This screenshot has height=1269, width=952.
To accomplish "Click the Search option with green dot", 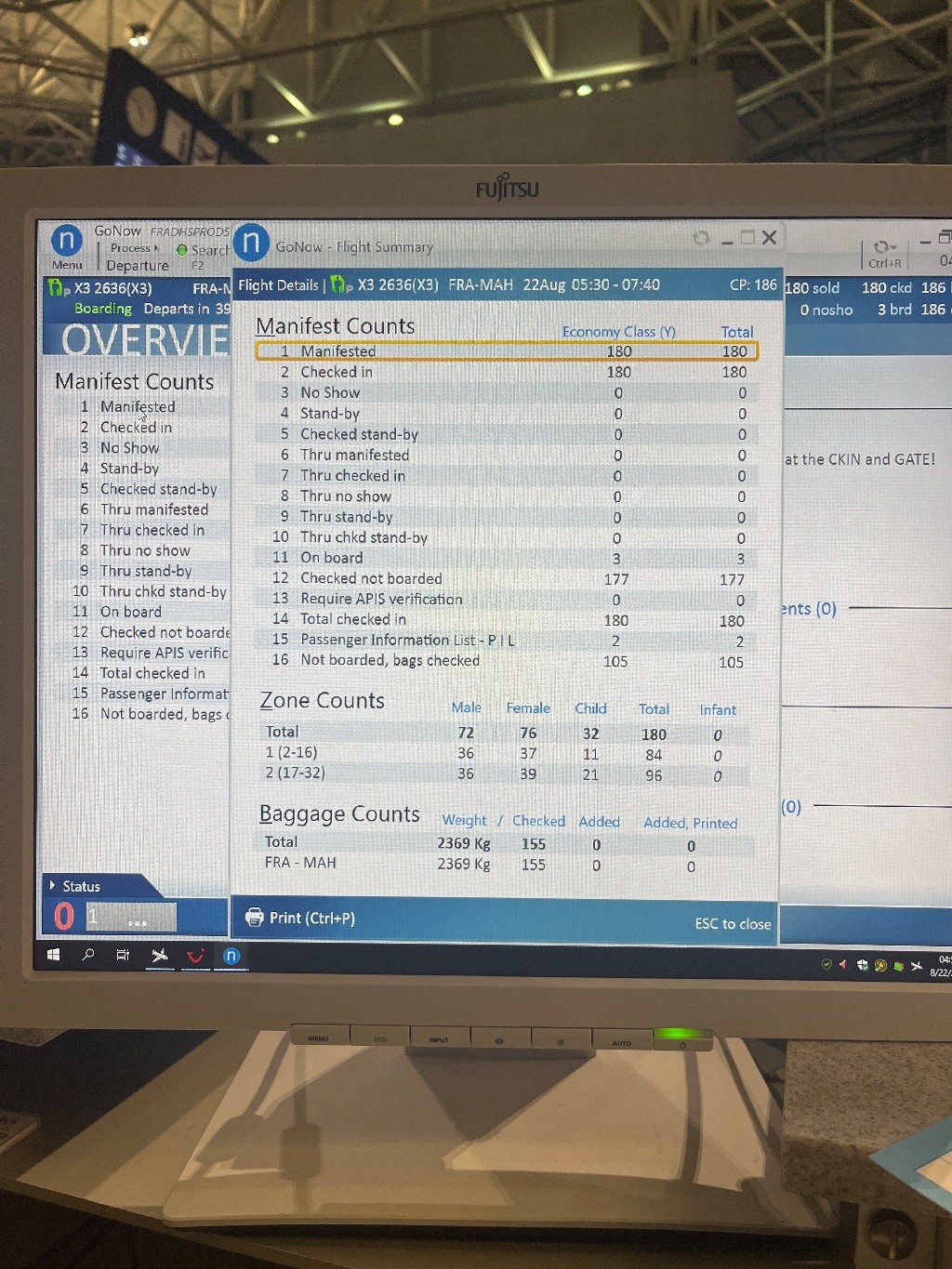I will 203,250.
